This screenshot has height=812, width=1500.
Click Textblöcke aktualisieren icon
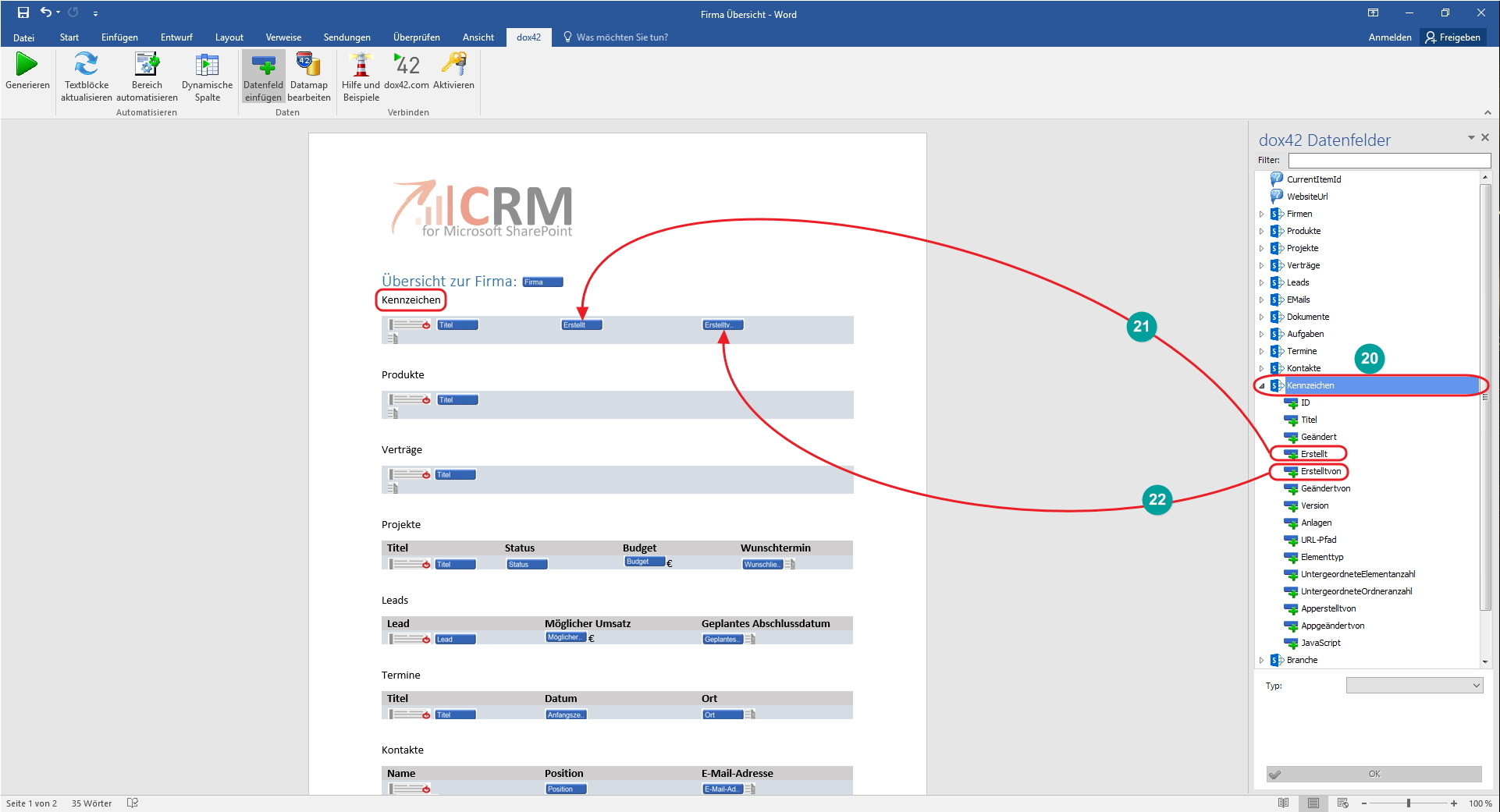86,64
